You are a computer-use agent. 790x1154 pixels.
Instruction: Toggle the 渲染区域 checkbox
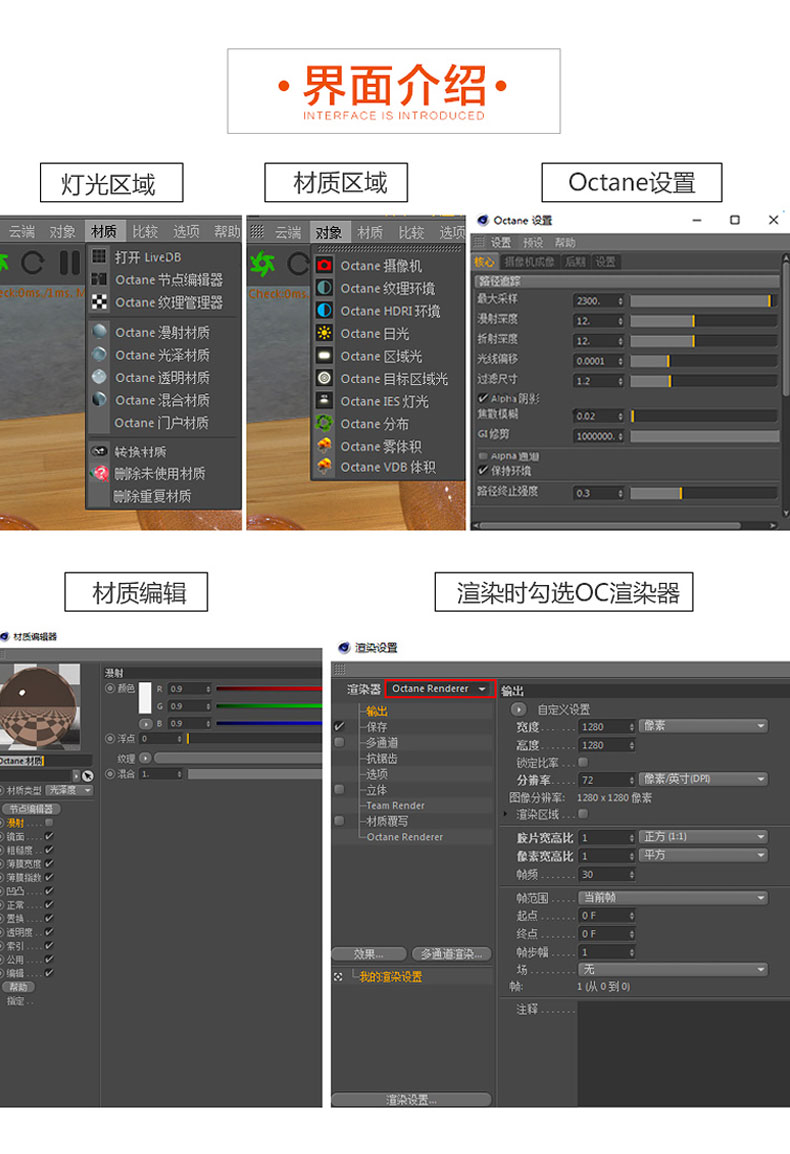(x=583, y=814)
